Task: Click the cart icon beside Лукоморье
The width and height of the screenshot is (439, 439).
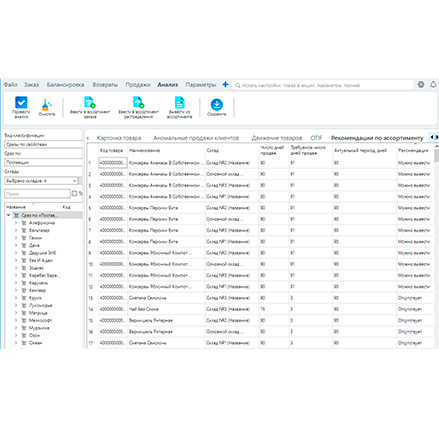Action: click(x=24, y=305)
